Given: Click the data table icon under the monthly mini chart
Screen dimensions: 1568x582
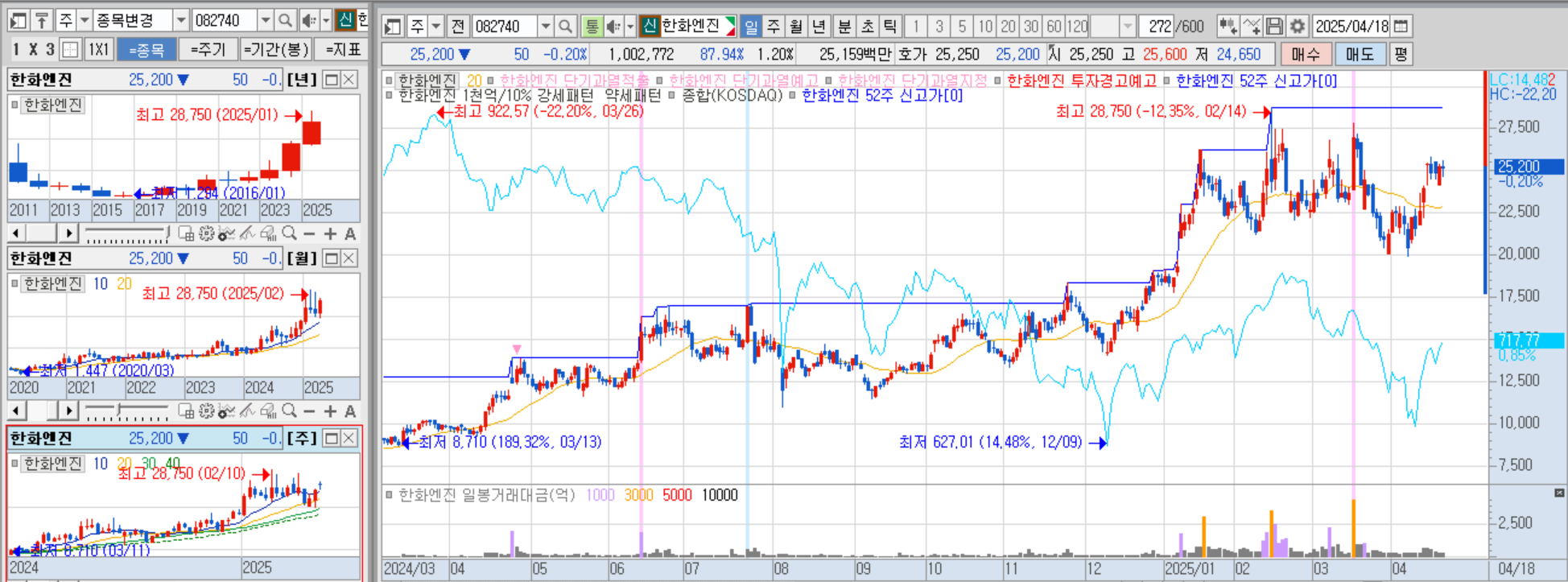Looking at the screenshot, I should pyautogui.click(x=186, y=411).
